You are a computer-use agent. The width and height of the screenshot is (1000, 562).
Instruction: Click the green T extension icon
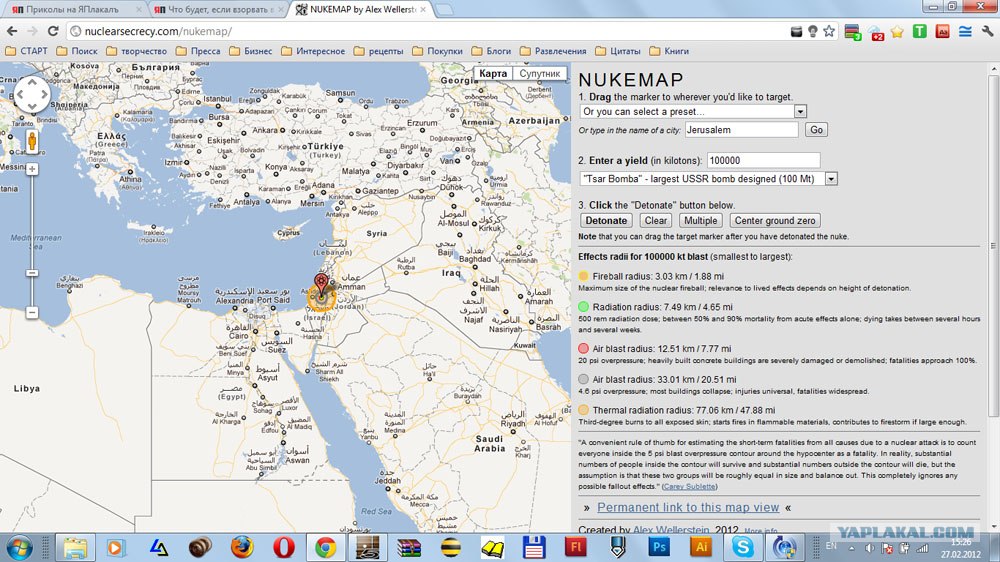(x=920, y=31)
